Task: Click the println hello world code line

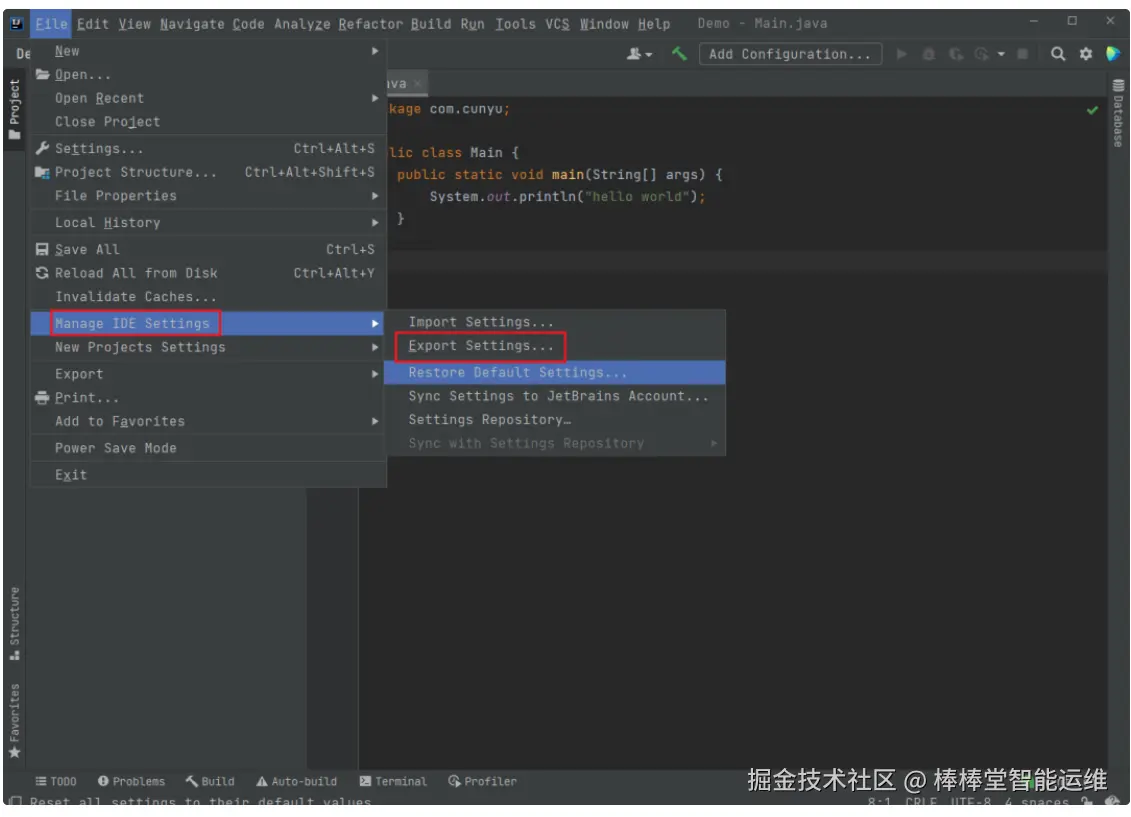Action: (567, 197)
